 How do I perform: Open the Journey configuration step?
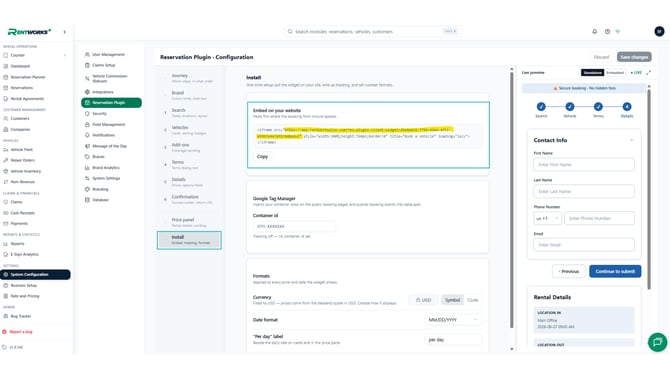(x=189, y=78)
